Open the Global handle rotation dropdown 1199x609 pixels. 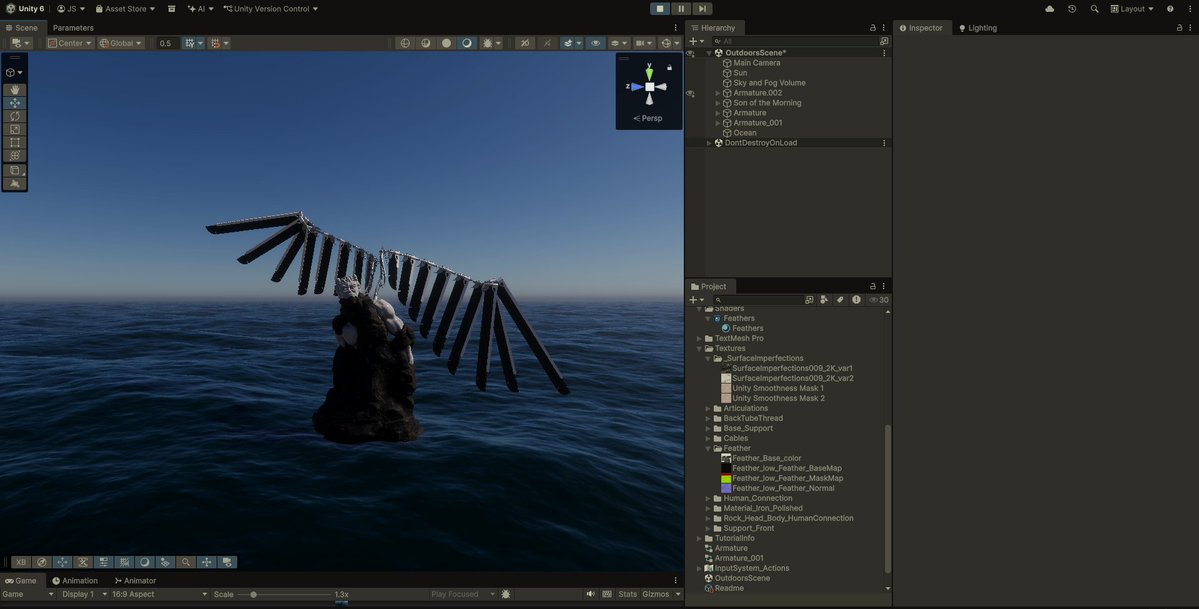(x=121, y=43)
